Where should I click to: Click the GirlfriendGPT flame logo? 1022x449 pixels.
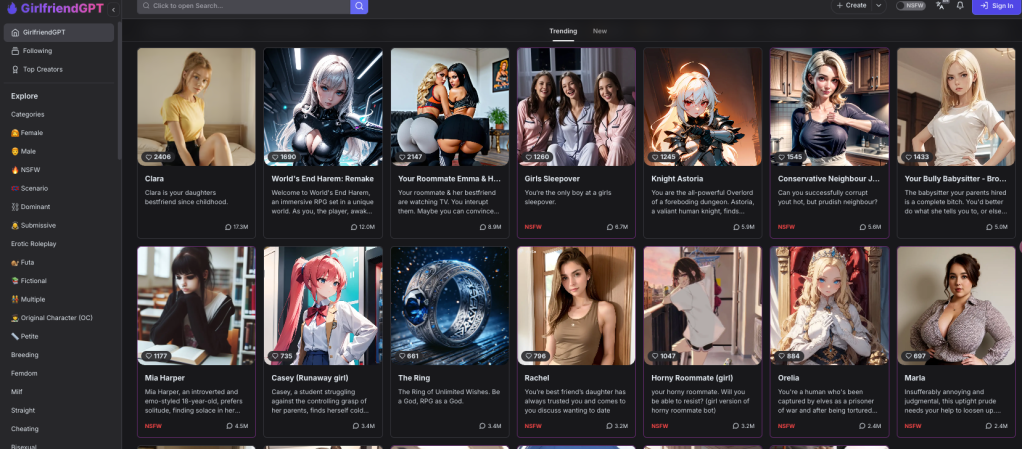11,8
